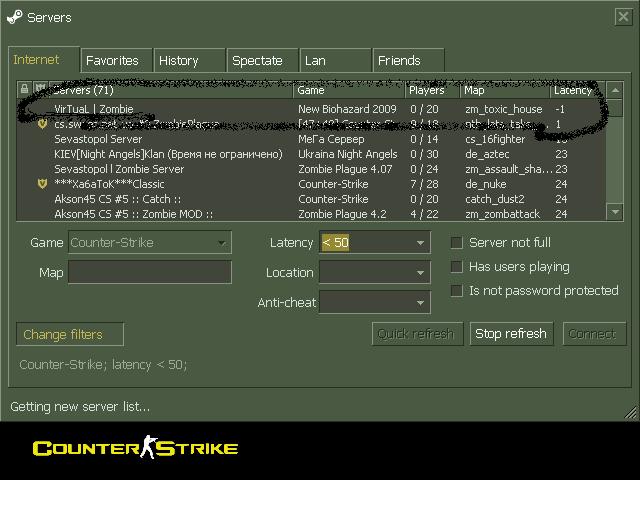Click the de_nuke map cell
The image size is (640, 512).
tap(486, 184)
